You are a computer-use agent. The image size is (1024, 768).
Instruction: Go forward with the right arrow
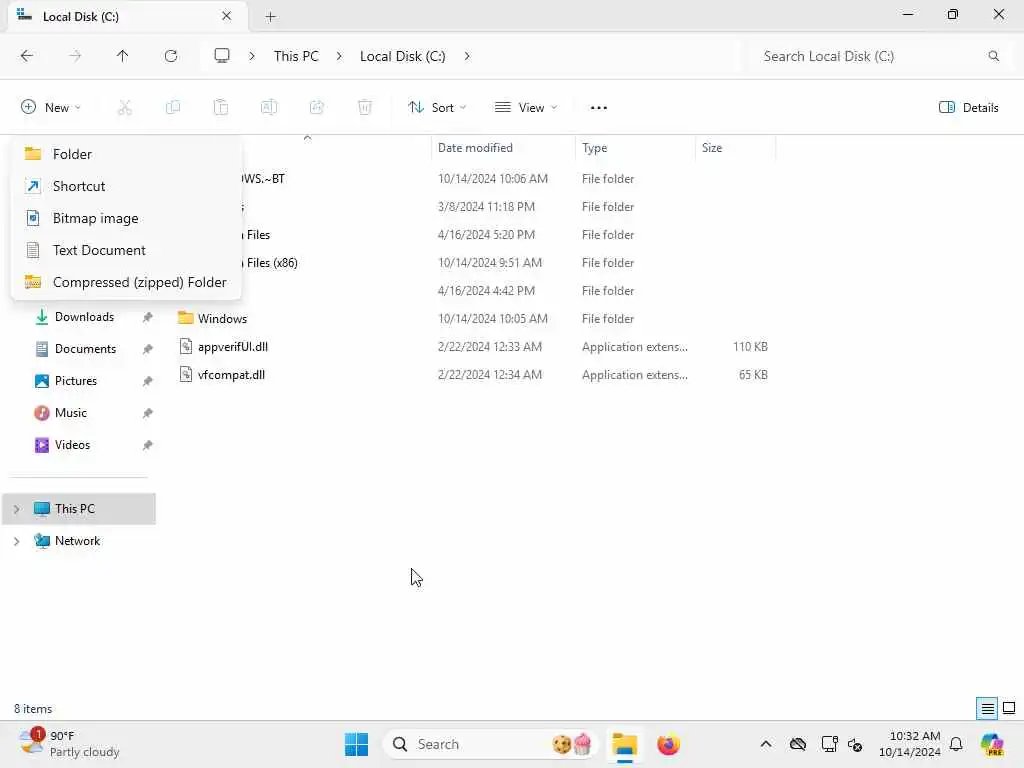click(x=75, y=56)
